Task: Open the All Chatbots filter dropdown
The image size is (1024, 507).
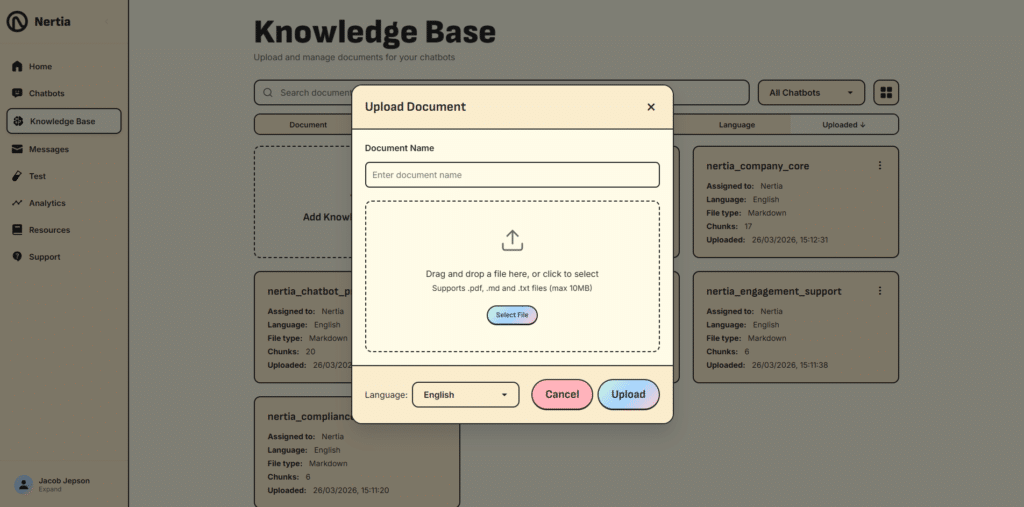Action: [x=811, y=93]
